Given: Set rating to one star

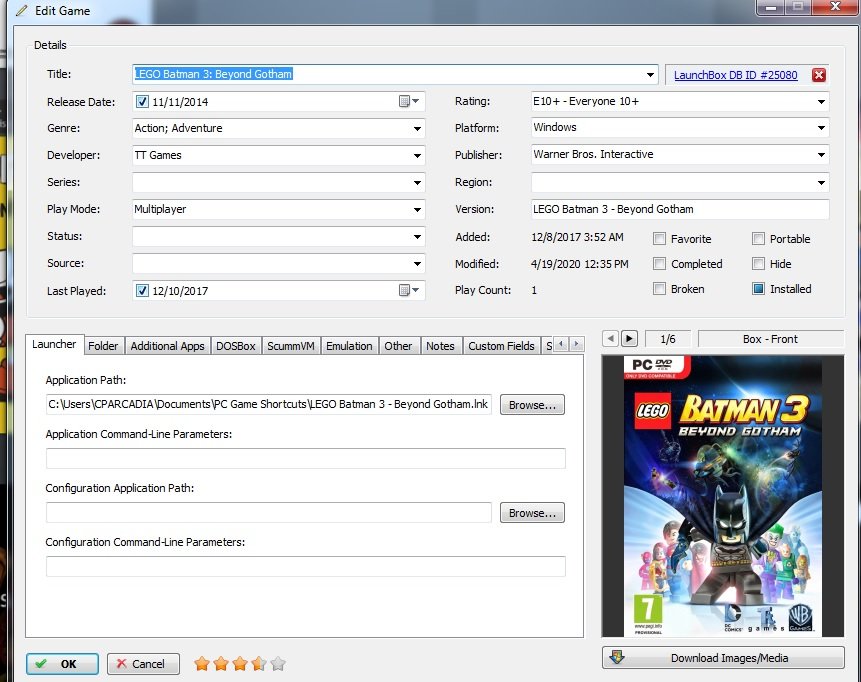Looking at the screenshot, I should coord(202,664).
